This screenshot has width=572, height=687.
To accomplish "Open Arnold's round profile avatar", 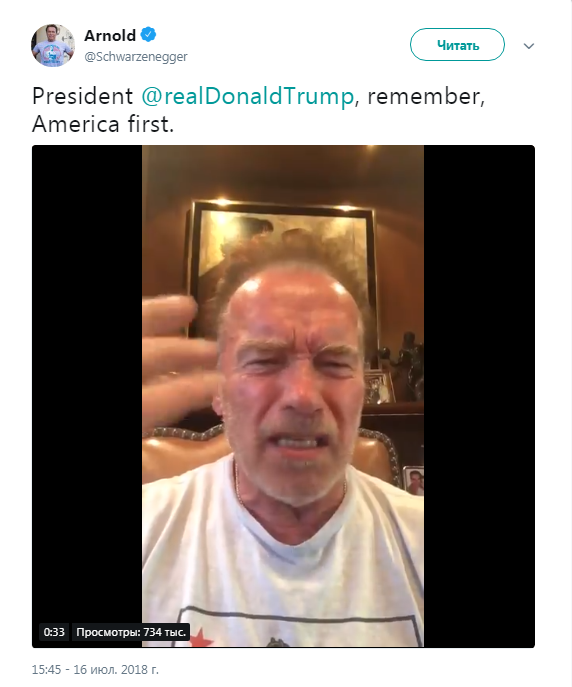I will coord(53,46).
